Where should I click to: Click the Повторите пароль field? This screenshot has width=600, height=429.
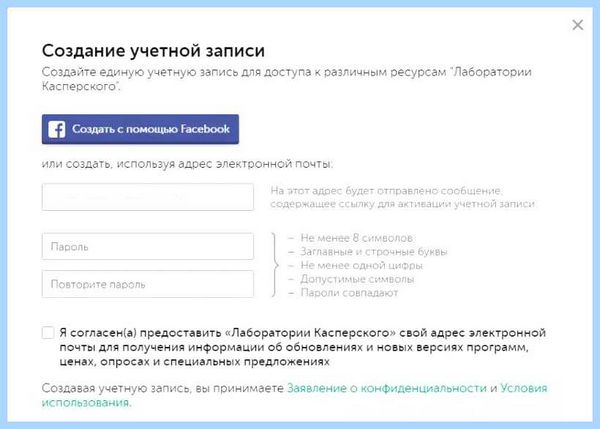click(x=148, y=284)
